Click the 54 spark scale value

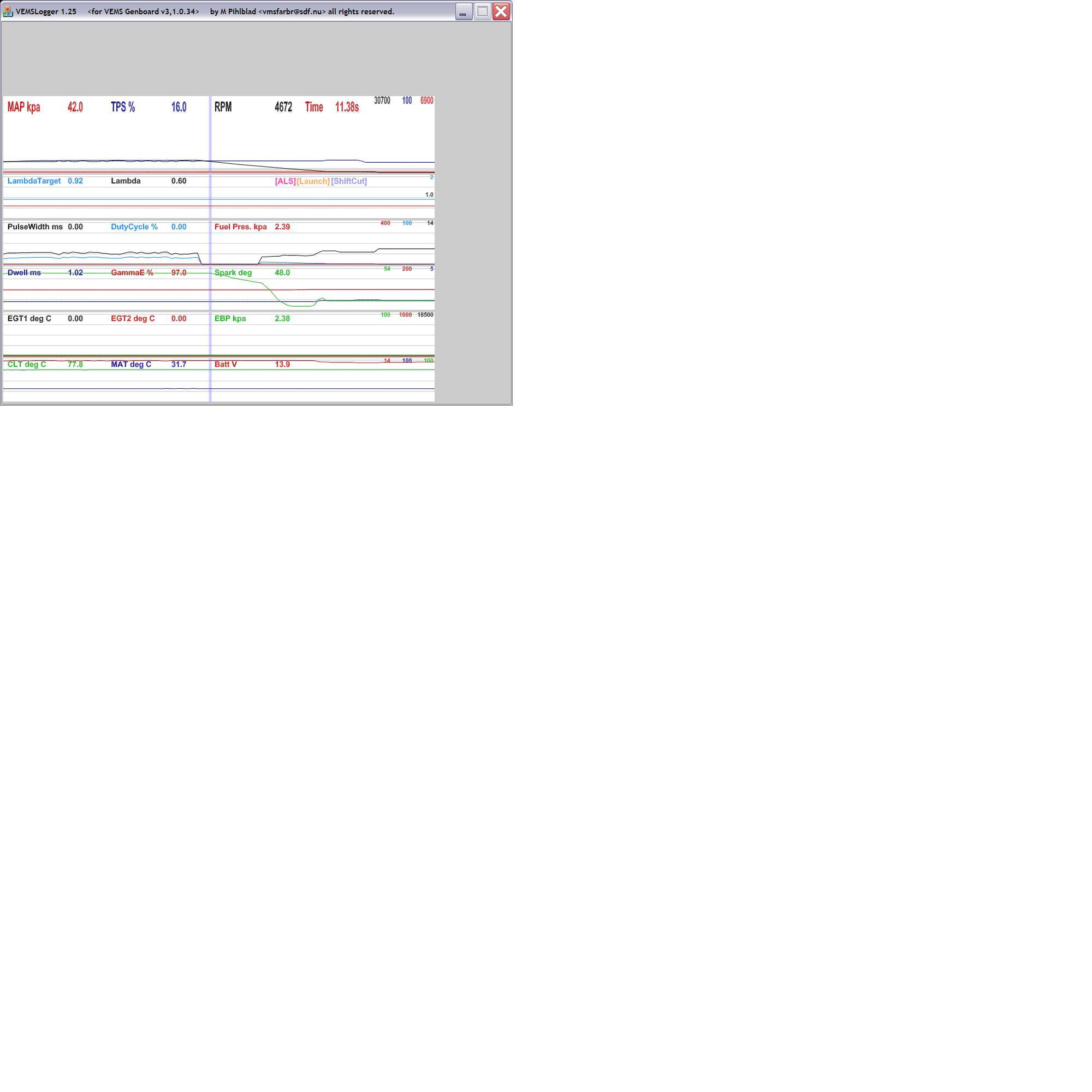coord(387,269)
